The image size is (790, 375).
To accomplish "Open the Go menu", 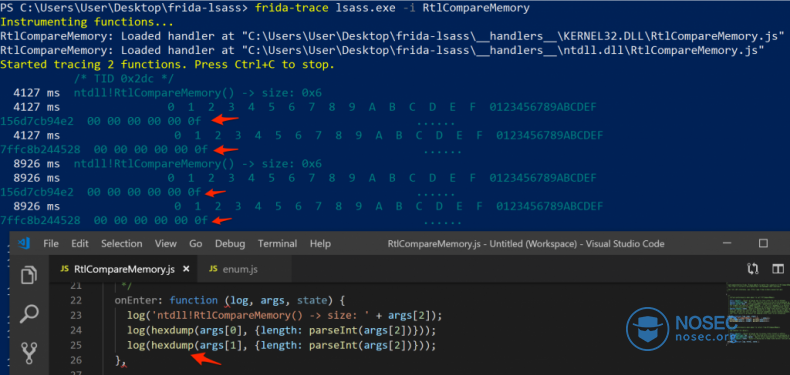I will 195,243.
